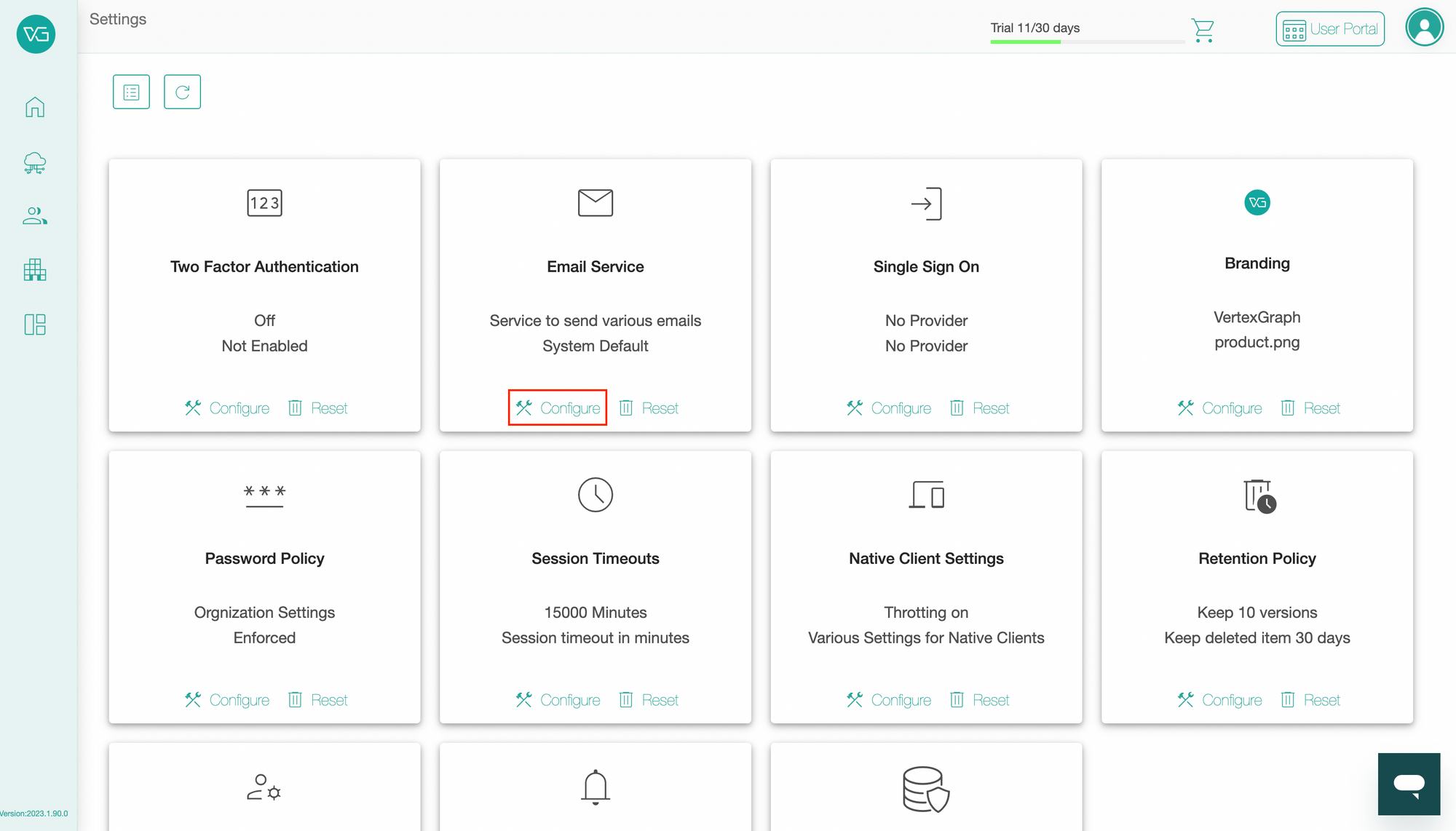Image resolution: width=1456 pixels, height=831 pixels.
Task: Reset Branding settings
Action: tap(1310, 408)
